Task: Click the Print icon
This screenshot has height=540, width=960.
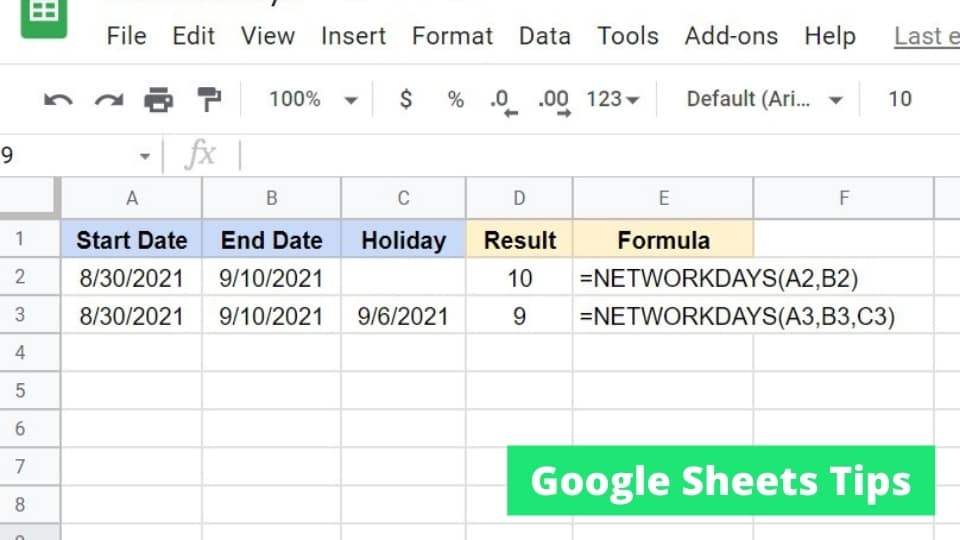Action: tap(159, 99)
